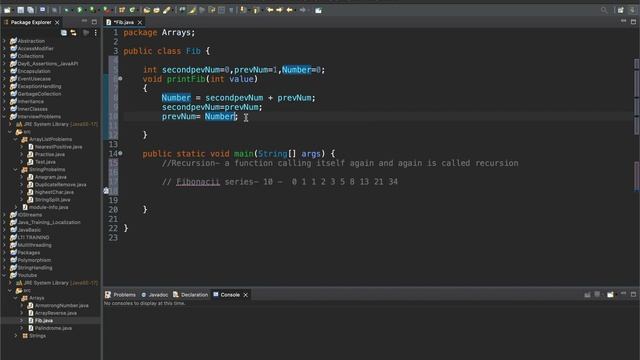Expand the Encapsulation project
The image size is (640, 360).
tap(4, 71)
